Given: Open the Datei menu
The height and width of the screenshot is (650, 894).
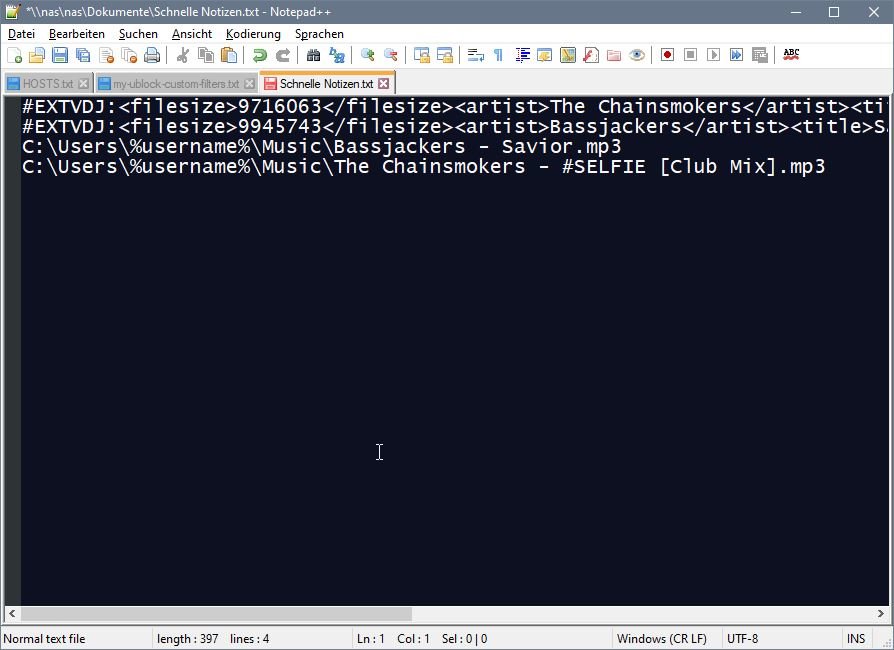Looking at the screenshot, I should [21, 34].
